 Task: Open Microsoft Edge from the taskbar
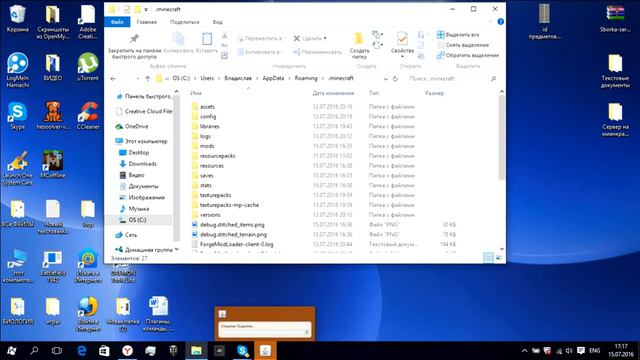[82, 351]
